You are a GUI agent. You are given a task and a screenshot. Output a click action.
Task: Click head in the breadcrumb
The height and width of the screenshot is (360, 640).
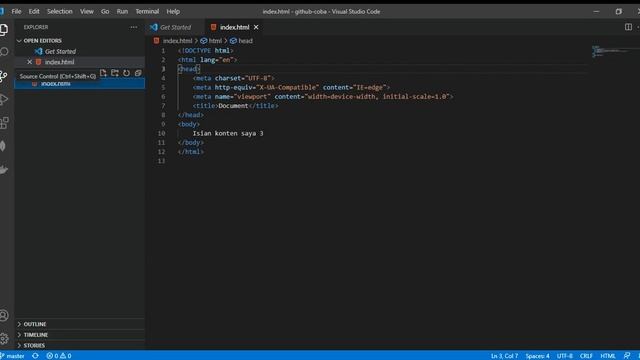point(245,41)
